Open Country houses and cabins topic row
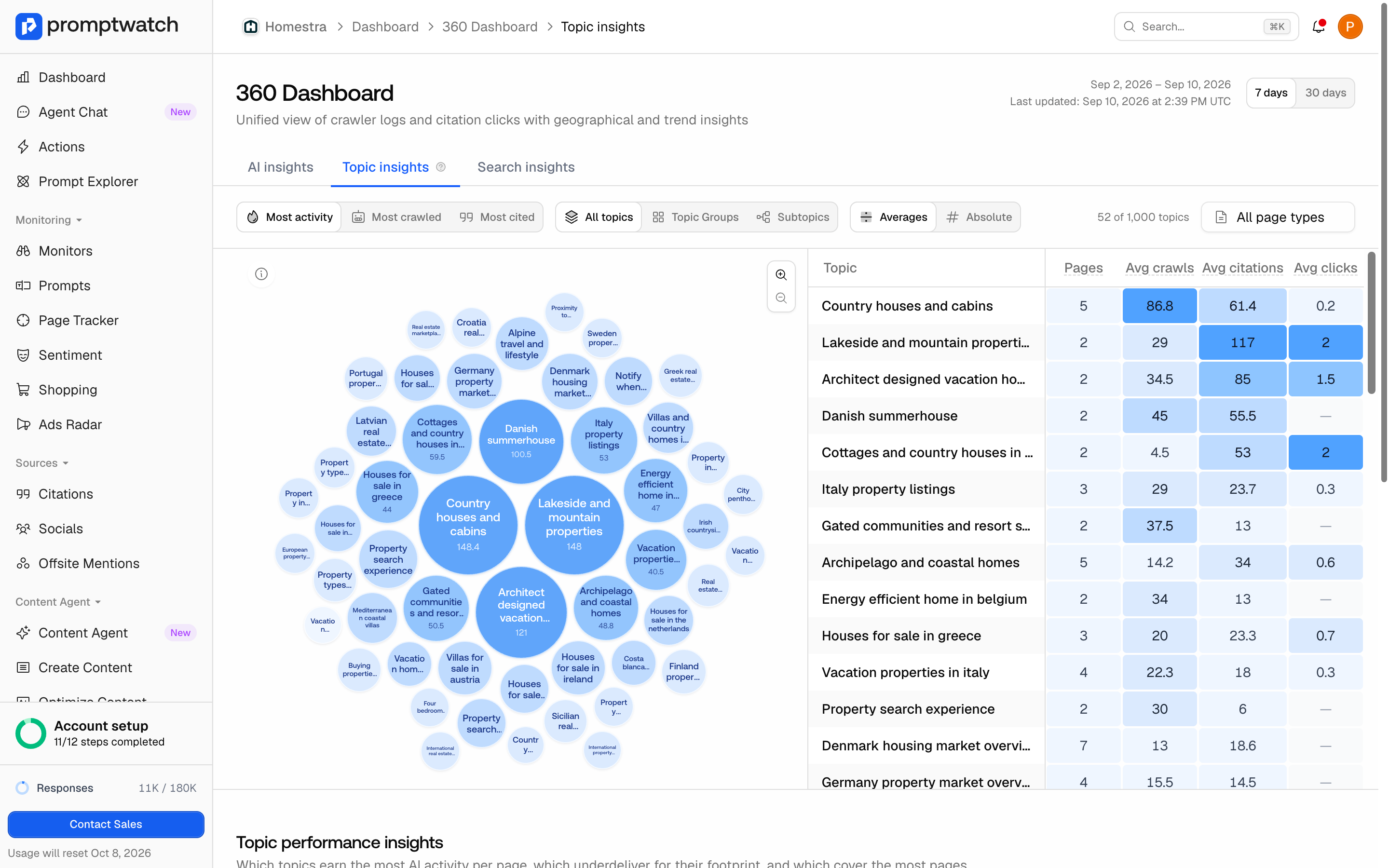The image size is (1389, 868). (1086, 305)
